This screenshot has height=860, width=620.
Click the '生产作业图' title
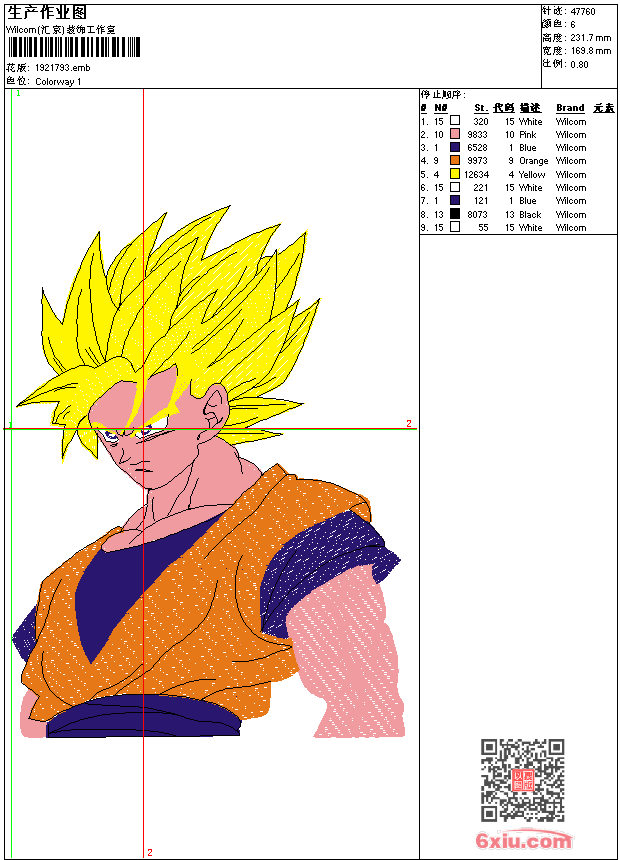pos(47,13)
